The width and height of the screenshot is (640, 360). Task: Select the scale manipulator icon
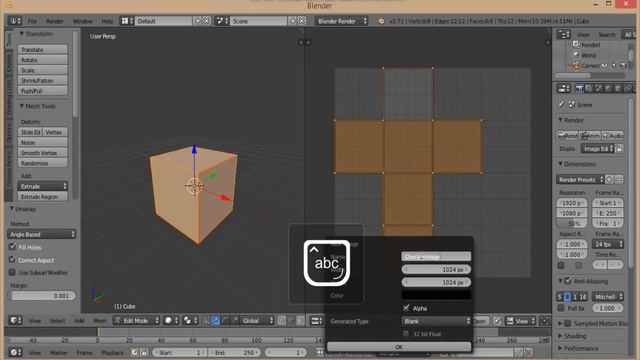234,321
